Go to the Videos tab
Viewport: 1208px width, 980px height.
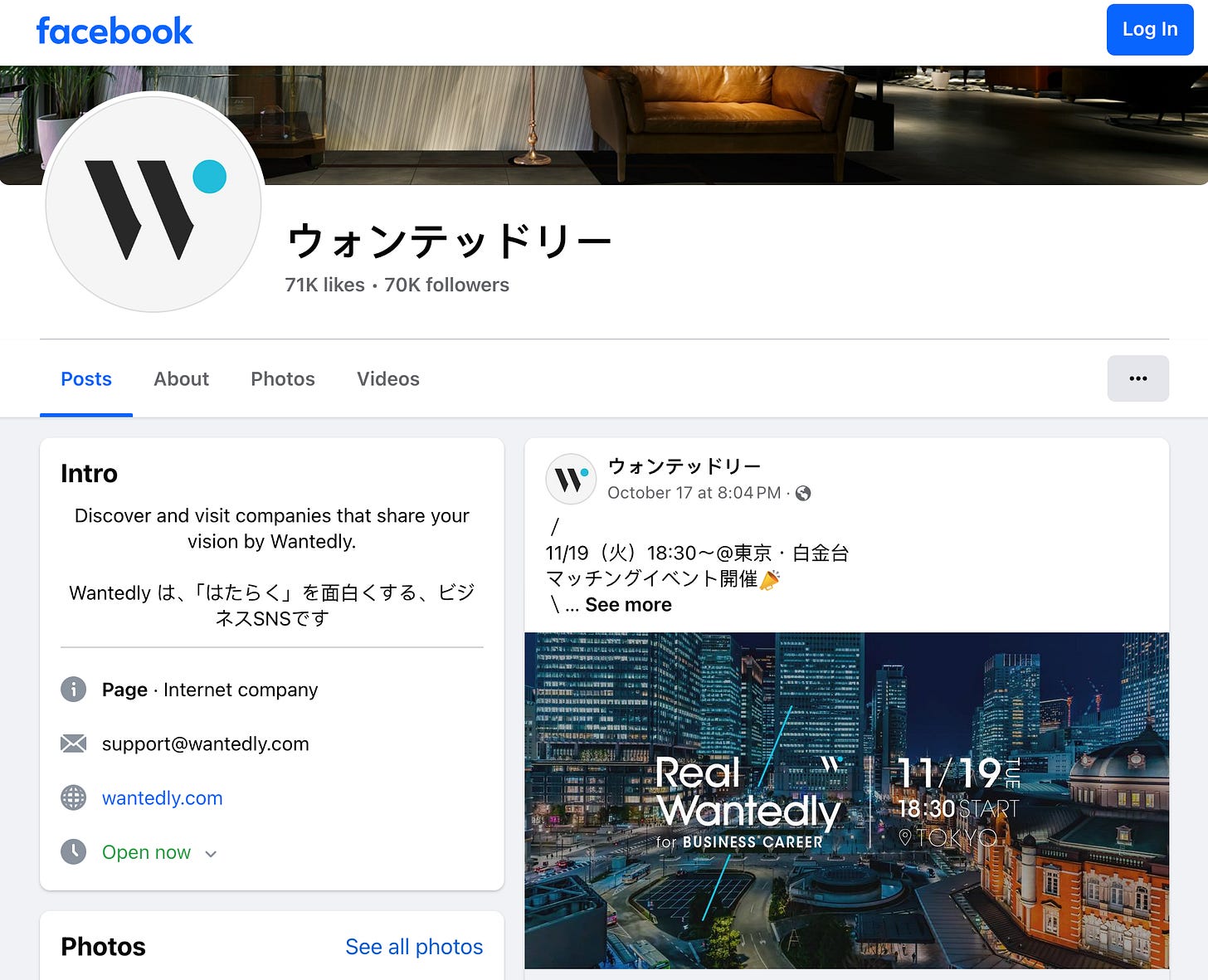pos(388,379)
